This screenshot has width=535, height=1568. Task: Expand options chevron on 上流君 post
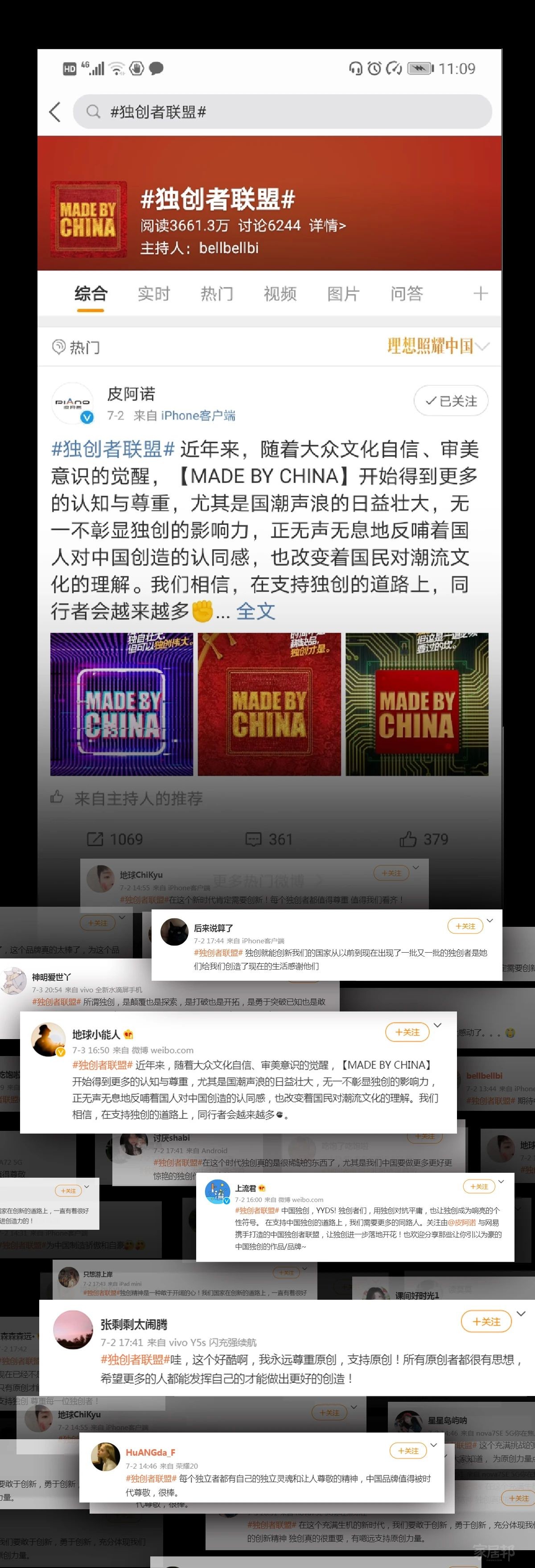(501, 1182)
